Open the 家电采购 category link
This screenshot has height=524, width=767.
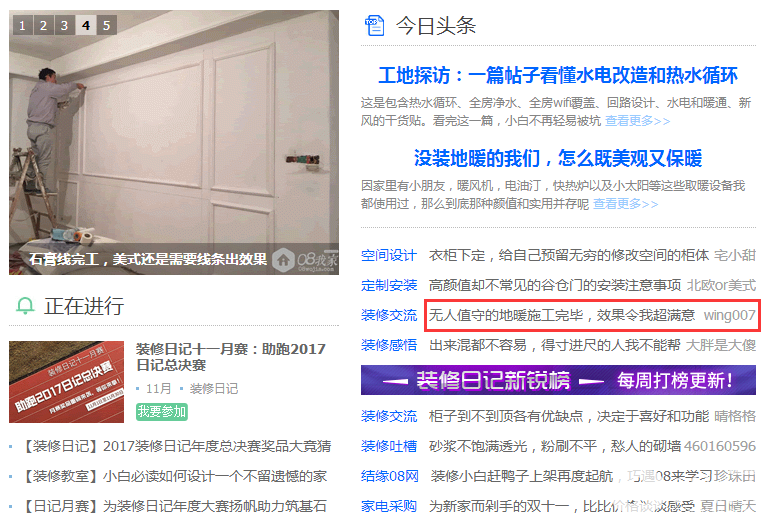389,506
